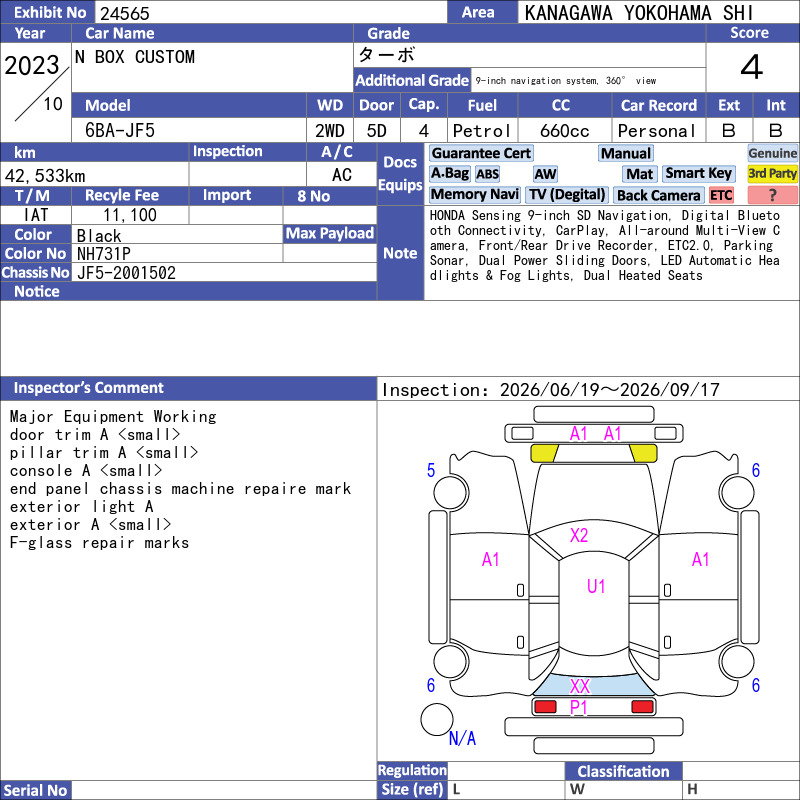This screenshot has height=800, width=800.
Task: Select the AW equipment badge
Action: pos(545,174)
